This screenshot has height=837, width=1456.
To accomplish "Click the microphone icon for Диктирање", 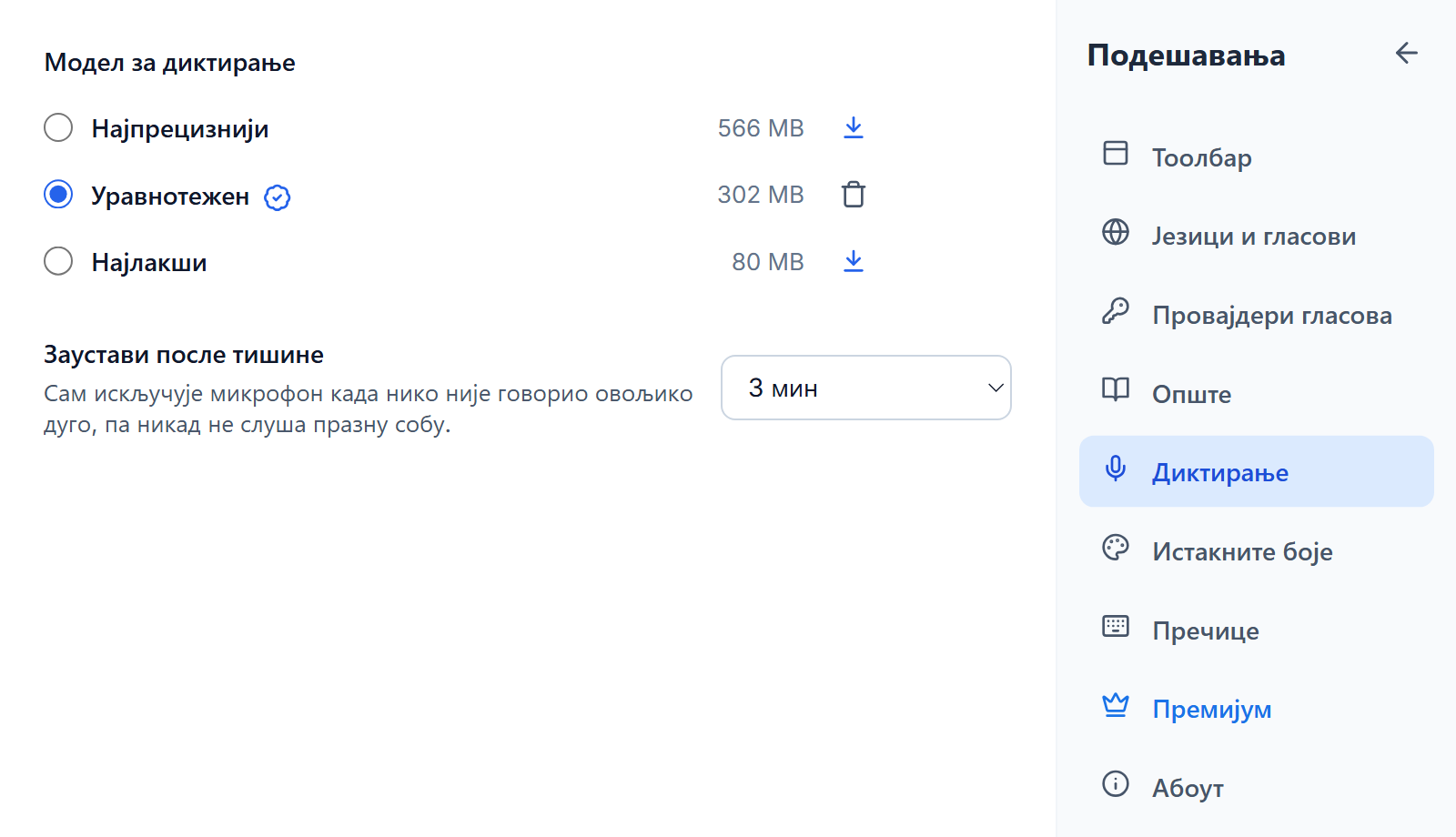I will click(1115, 469).
